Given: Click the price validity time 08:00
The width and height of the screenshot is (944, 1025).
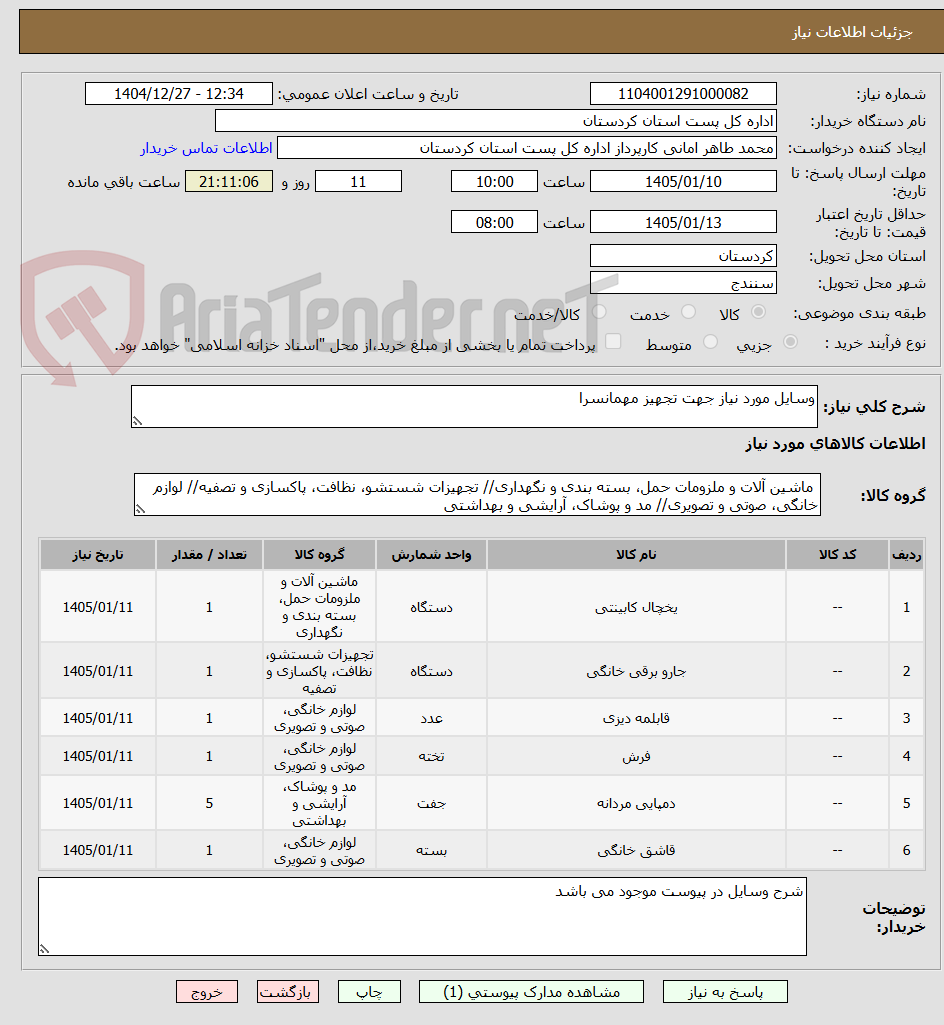Looking at the screenshot, I should click(x=494, y=222).
